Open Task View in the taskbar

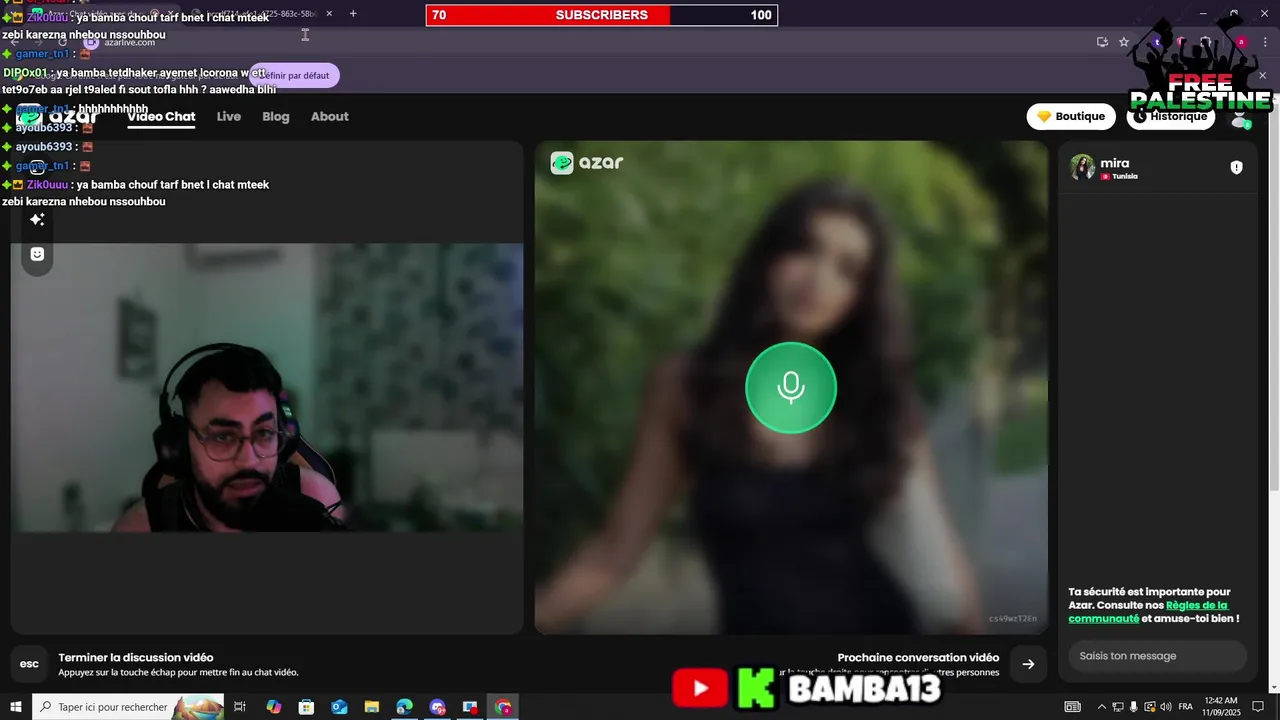[x=240, y=707]
